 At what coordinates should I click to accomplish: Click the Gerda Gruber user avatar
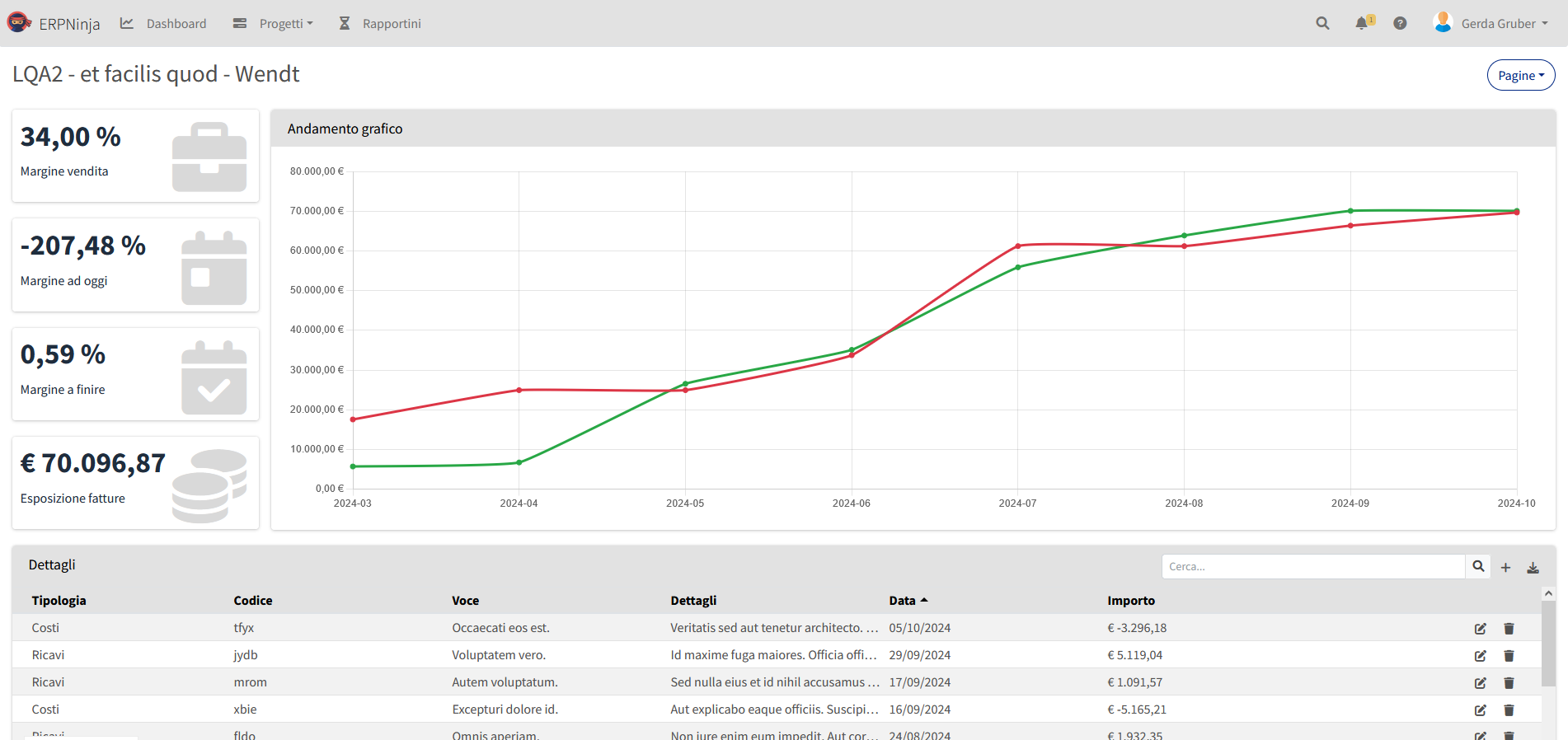[x=1443, y=22]
